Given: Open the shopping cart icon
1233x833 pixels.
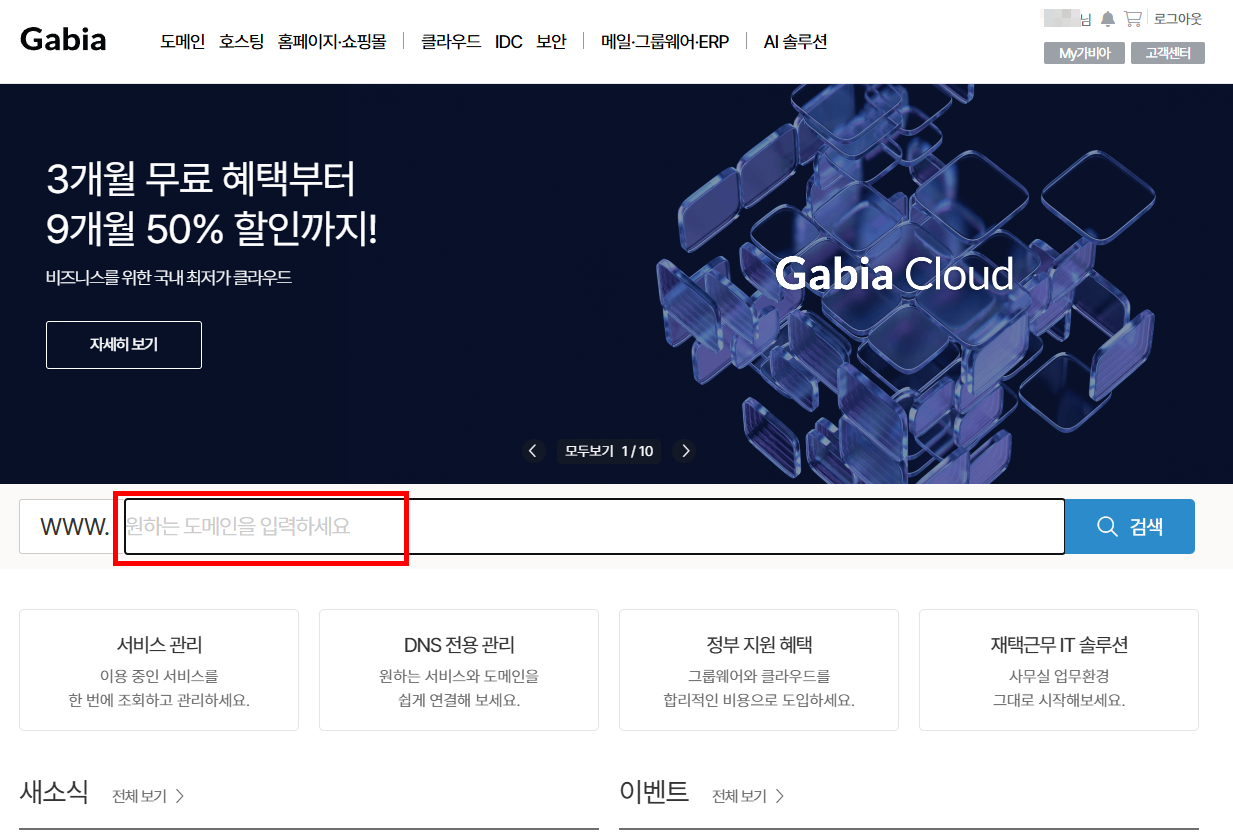Looking at the screenshot, I should tap(1133, 19).
